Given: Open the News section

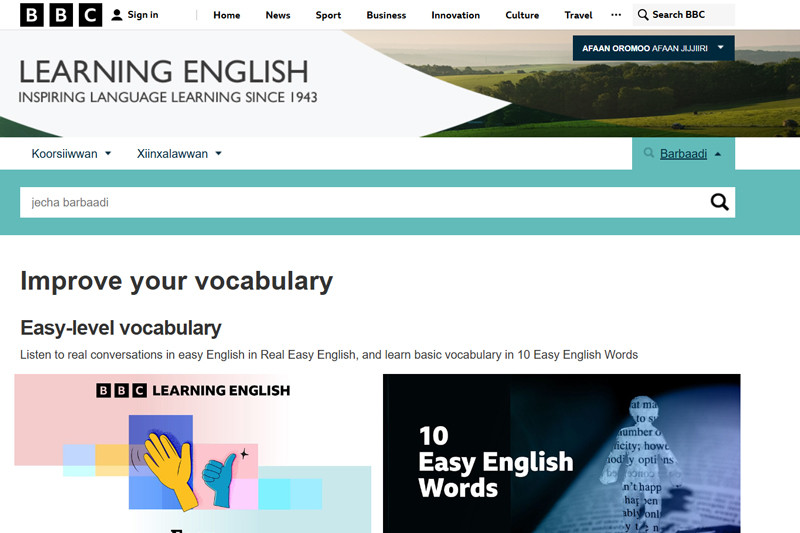Looking at the screenshot, I should (x=278, y=15).
